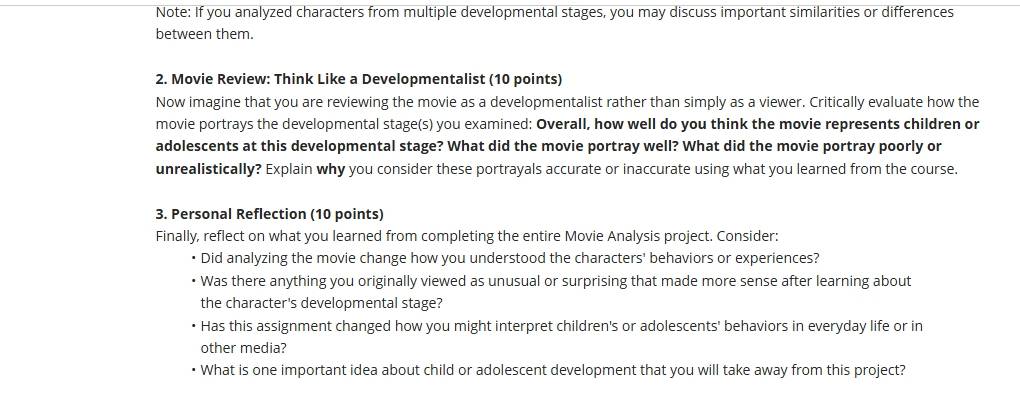The height and width of the screenshot is (420, 1020).
Task: Click the words 'other media?'
Action: coord(243,348)
